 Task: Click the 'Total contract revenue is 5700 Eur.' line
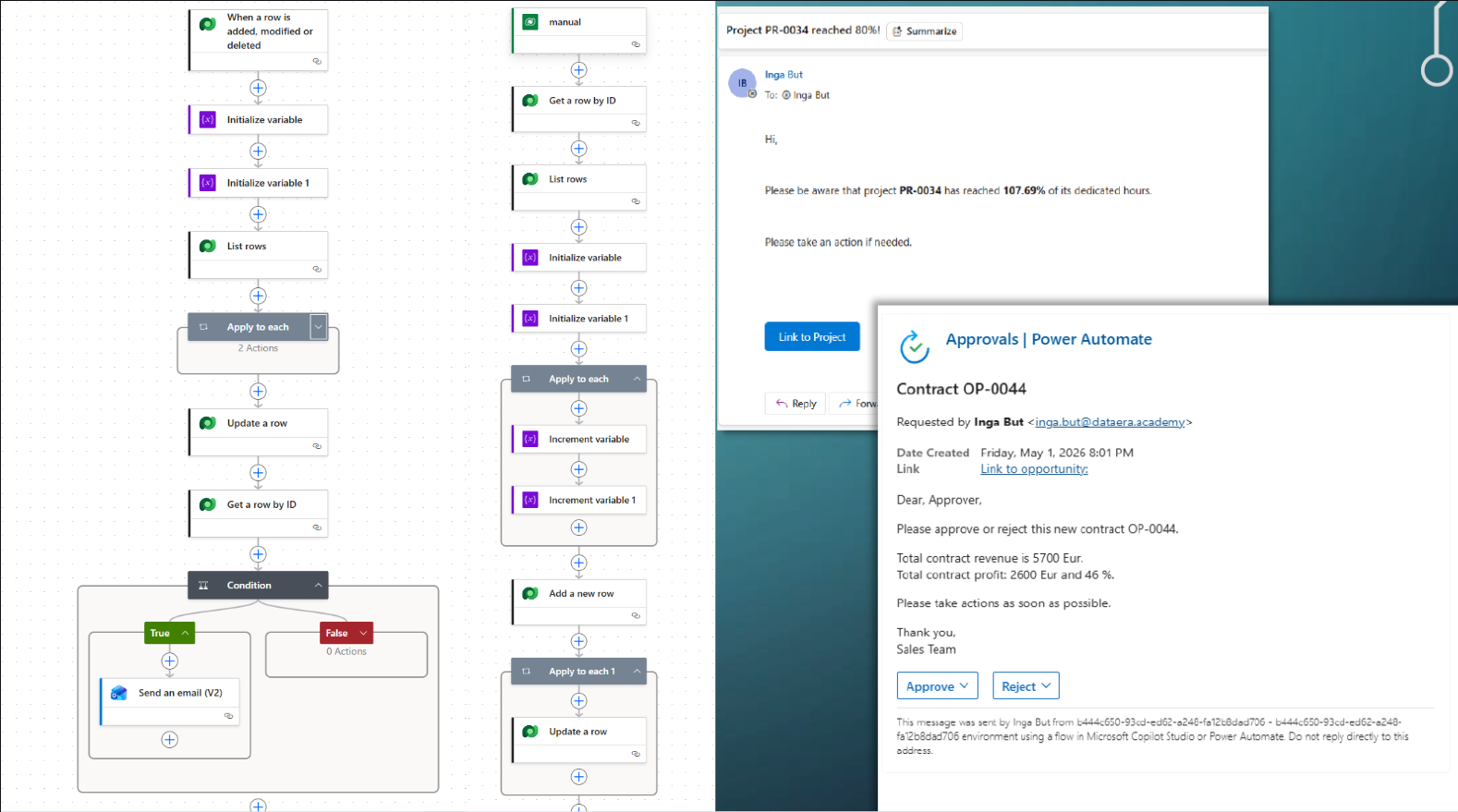[x=990, y=558]
